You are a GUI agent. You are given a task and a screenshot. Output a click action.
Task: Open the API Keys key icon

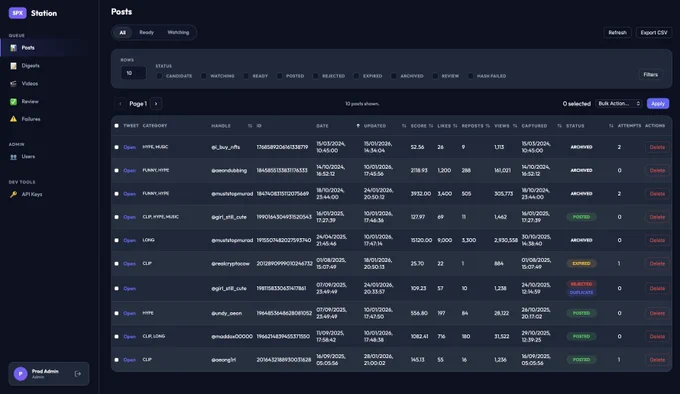coord(13,194)
